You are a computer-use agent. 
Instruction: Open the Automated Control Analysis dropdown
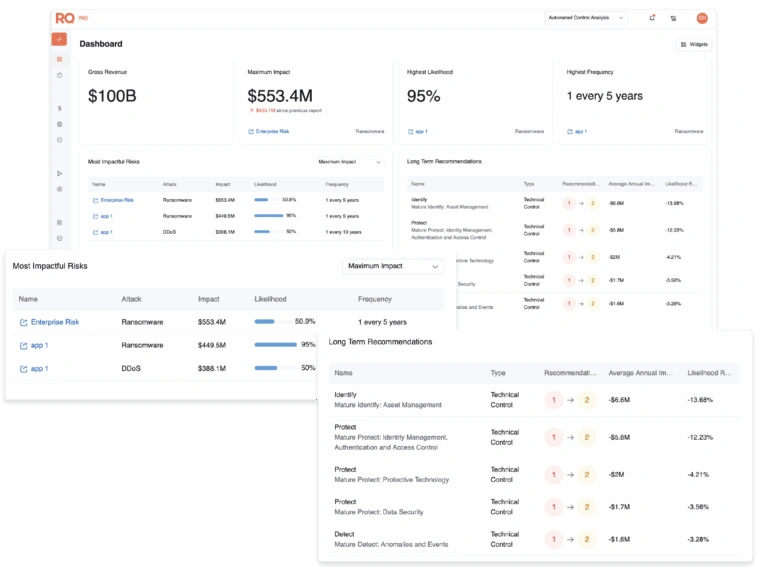(586, 18)
